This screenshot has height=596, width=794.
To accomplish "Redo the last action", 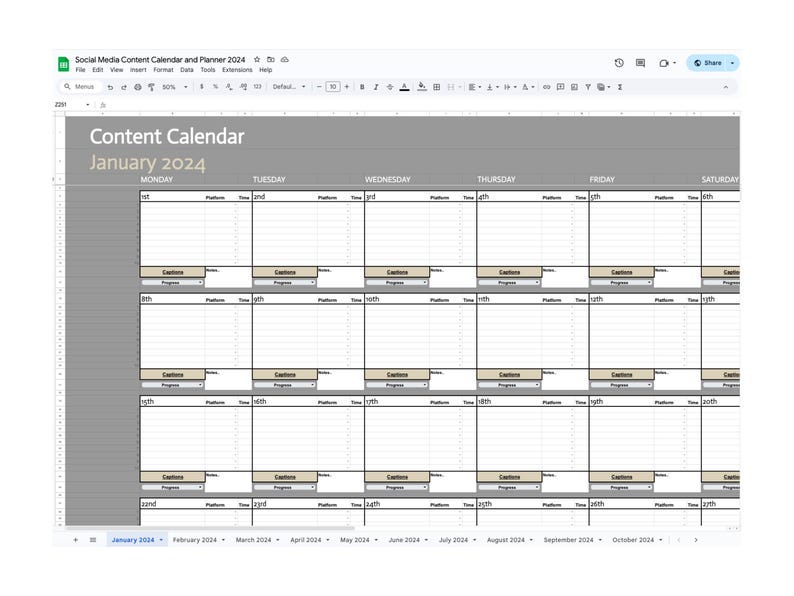I will click(124, 87).
